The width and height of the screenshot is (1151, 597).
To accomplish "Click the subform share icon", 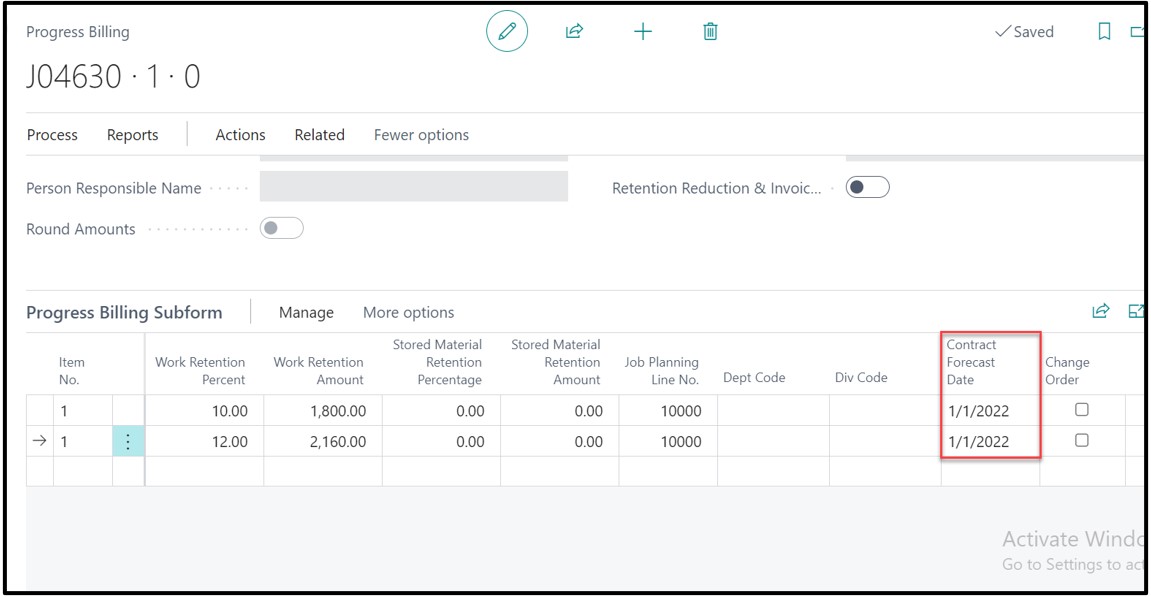I will [1100, 311].
